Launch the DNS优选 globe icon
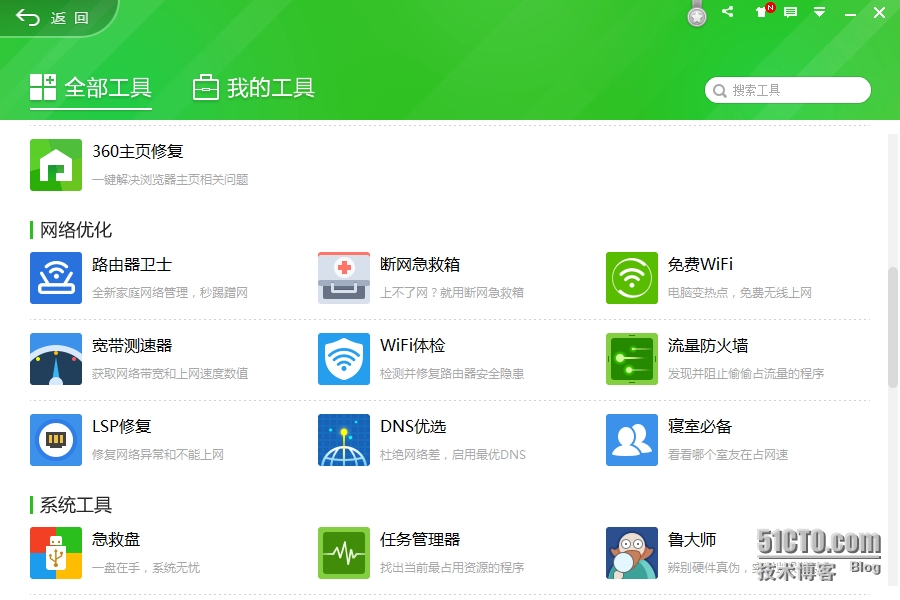Screen dimensions: 900x600 [344, 440]
